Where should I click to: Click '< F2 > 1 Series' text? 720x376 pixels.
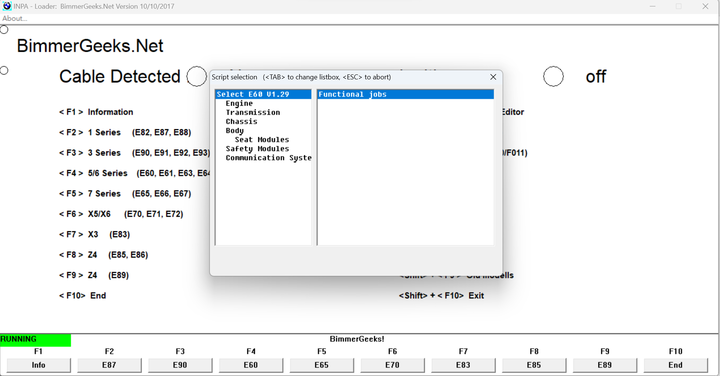pos(90,132)
